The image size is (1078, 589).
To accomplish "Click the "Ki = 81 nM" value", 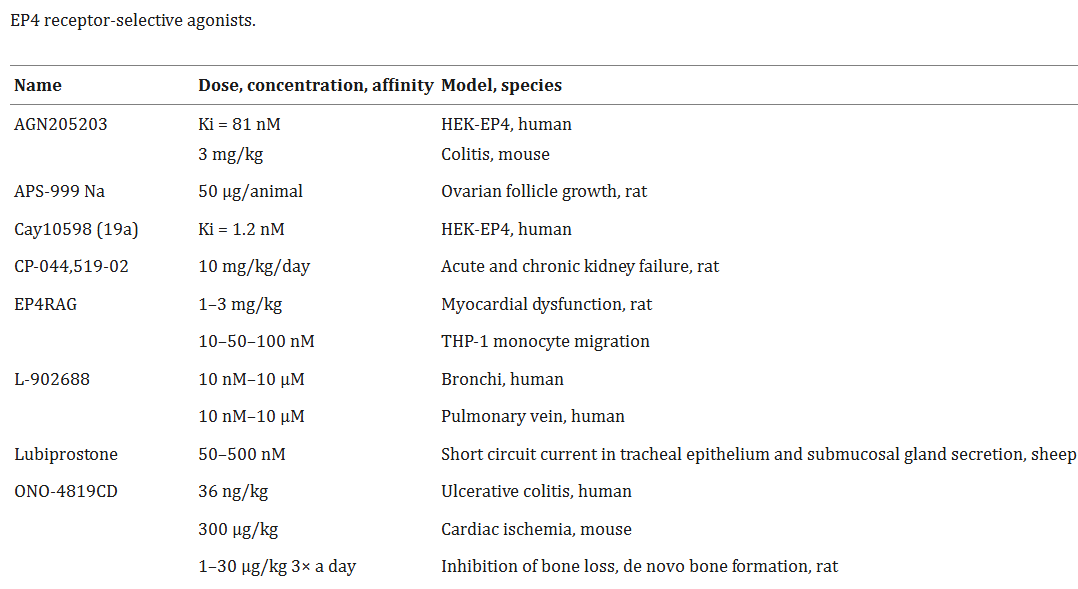I will click(247, 124).
